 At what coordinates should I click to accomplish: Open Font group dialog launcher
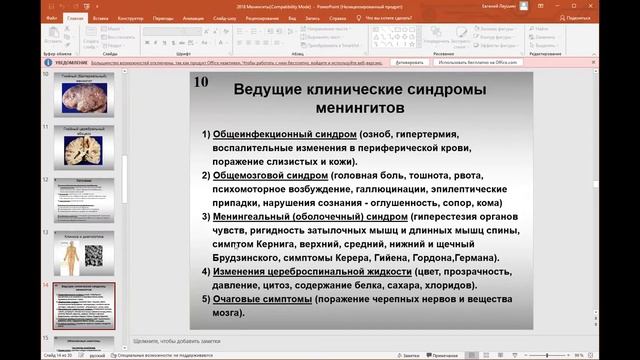230,53
